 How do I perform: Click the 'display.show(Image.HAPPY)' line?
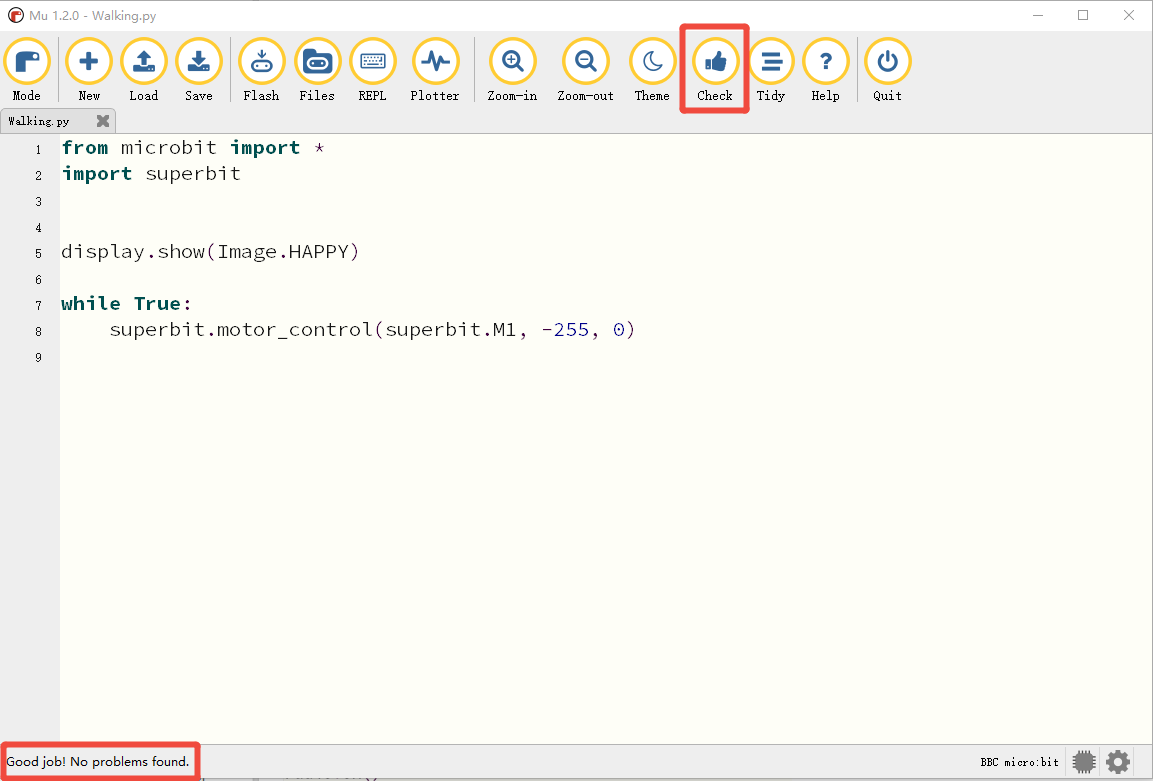point(210,252)
